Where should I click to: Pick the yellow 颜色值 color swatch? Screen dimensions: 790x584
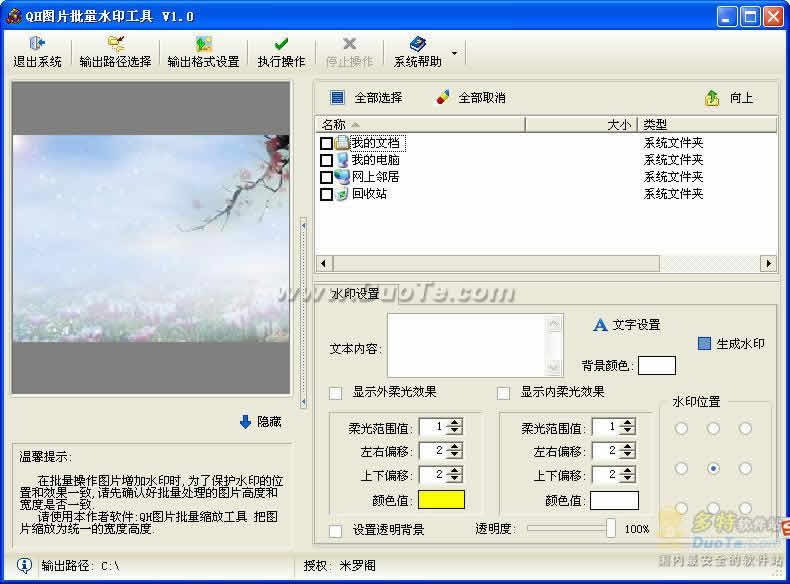pyautogui.click(x=441, y=500)
